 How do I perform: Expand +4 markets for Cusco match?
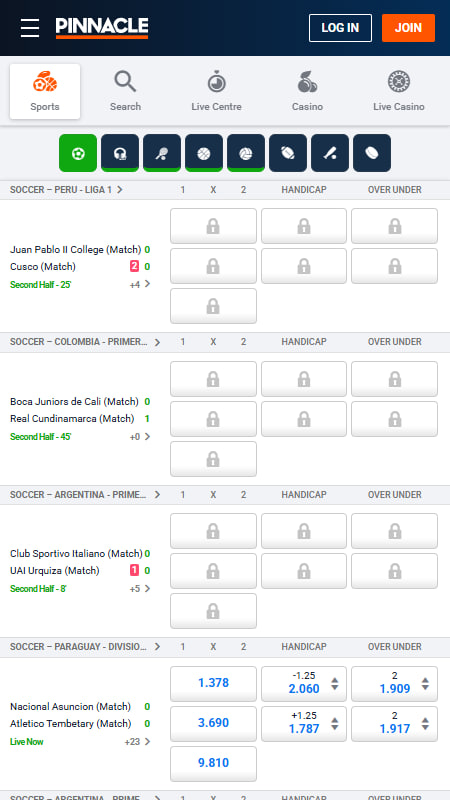coord(140,284)
